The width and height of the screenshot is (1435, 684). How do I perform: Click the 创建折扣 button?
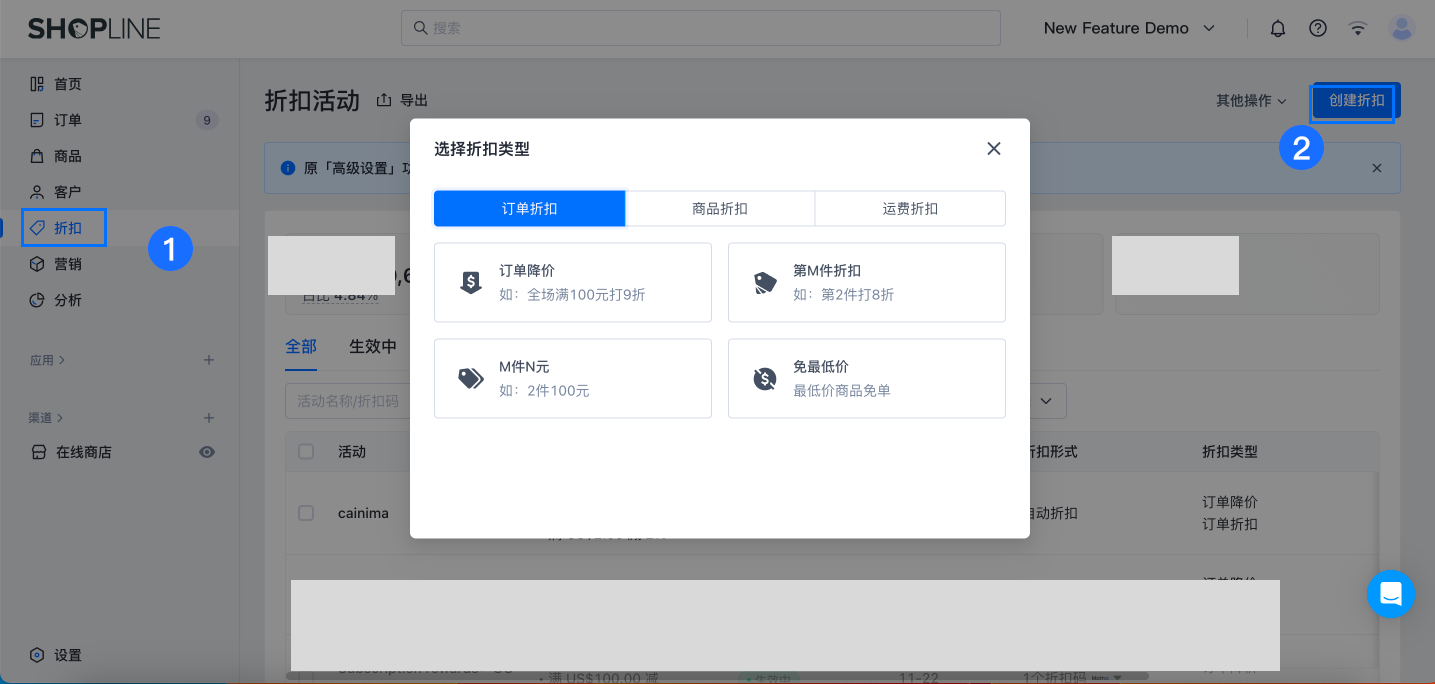(1357, 101)
